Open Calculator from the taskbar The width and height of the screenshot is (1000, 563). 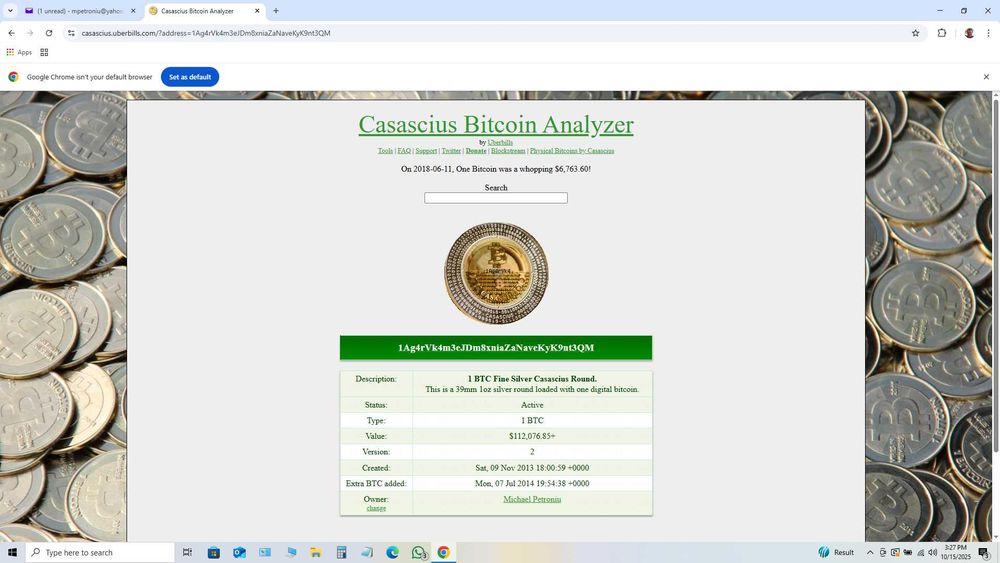[341, 552]
